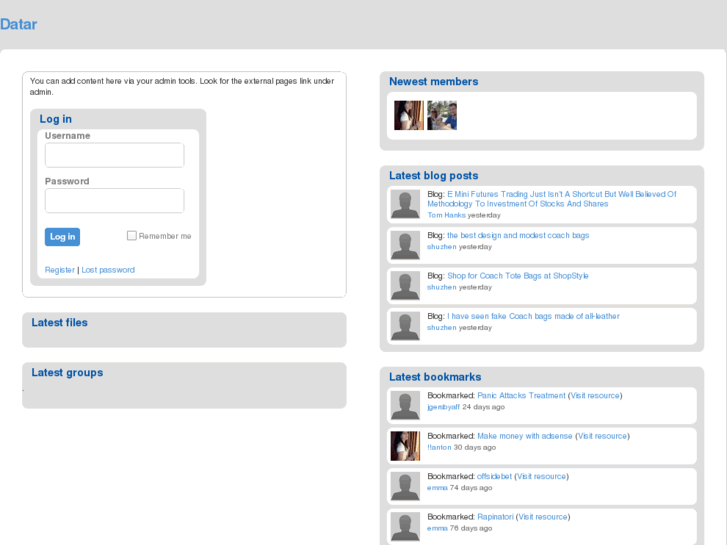Click avatar icon beside Rapinatori bookmark
Screen dimensions: 727x545
click(x=405, y=526)
